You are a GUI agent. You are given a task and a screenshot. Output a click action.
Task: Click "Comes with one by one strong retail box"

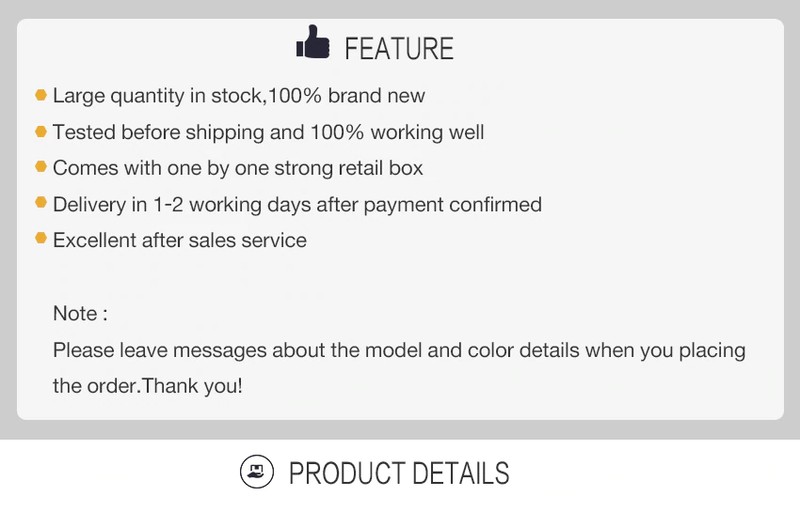[238, 168]
